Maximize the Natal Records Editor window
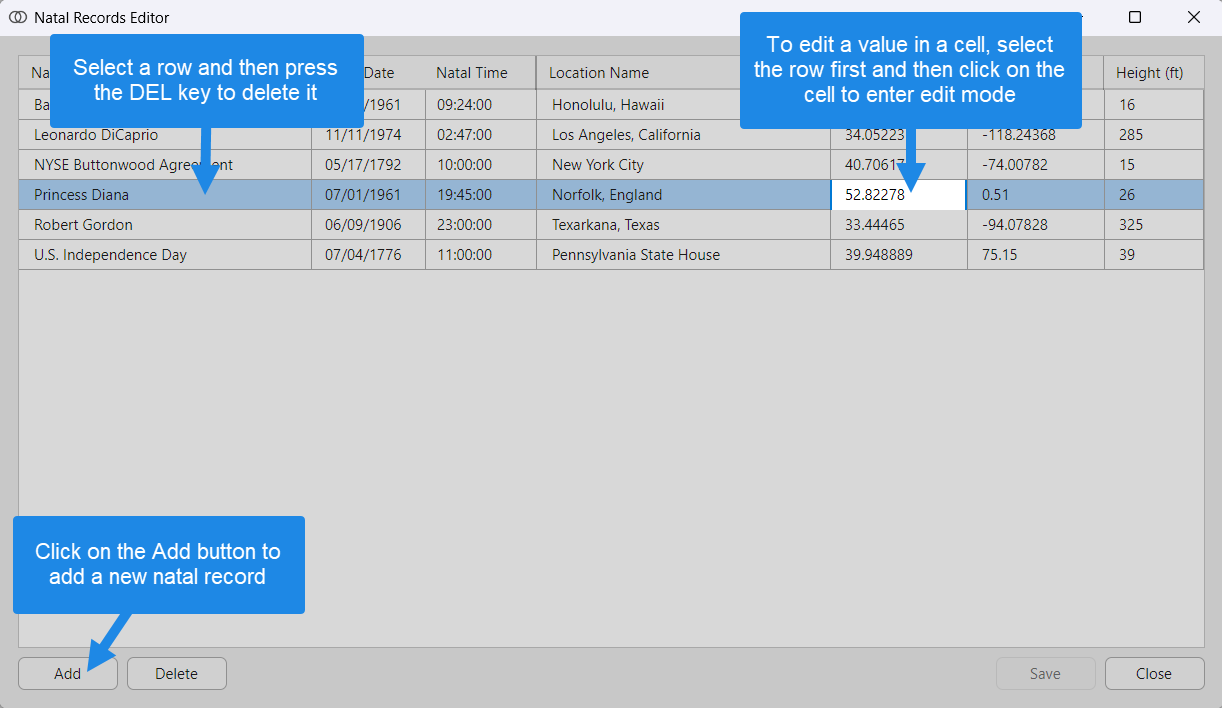The image size is (1222, 708). pyautogui.click(x=1135, y=17)
